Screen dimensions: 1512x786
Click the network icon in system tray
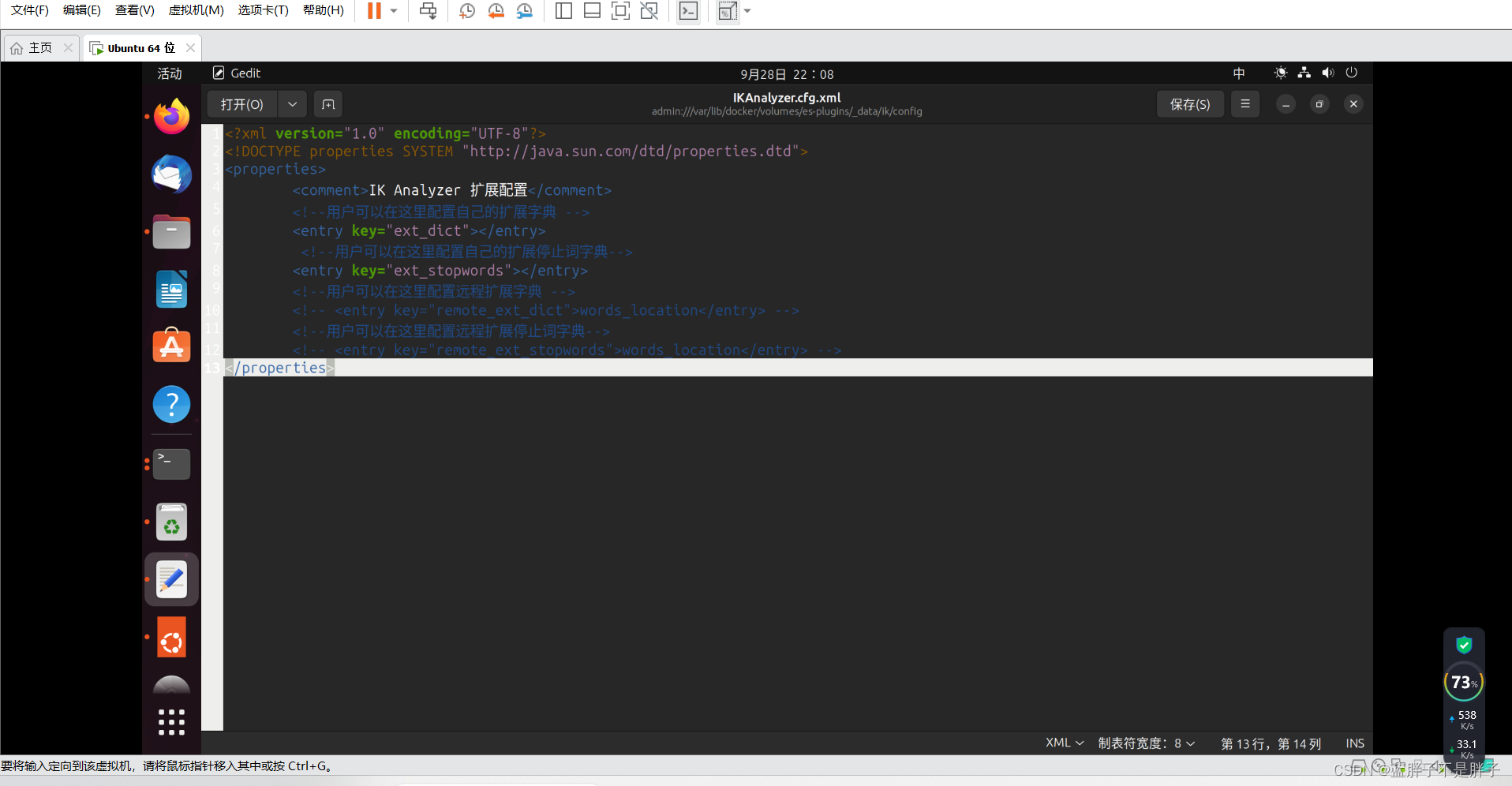coord(1304,73)
